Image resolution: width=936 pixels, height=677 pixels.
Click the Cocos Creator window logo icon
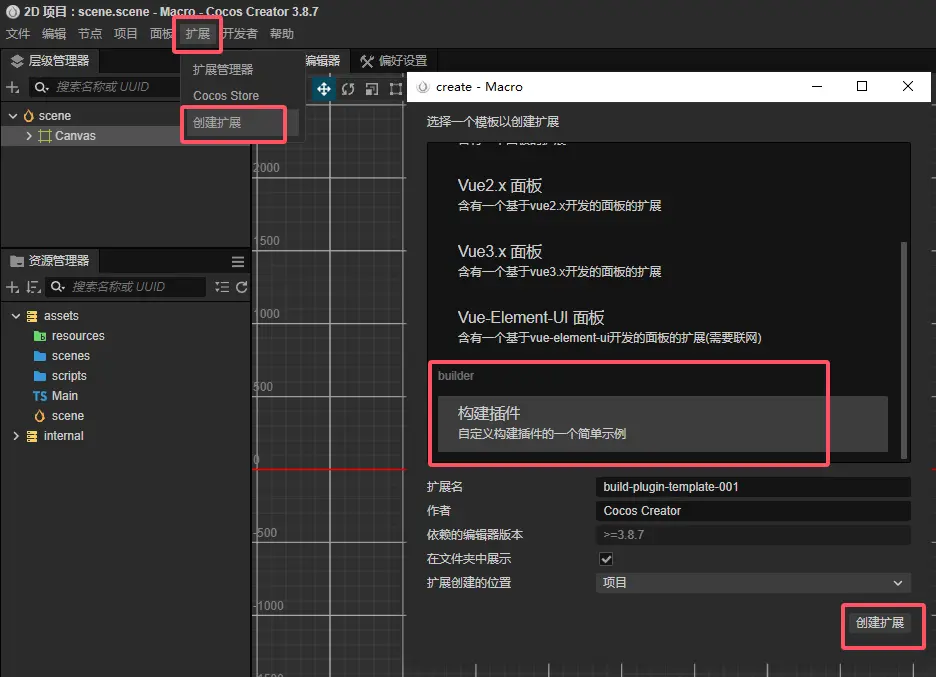13,11
